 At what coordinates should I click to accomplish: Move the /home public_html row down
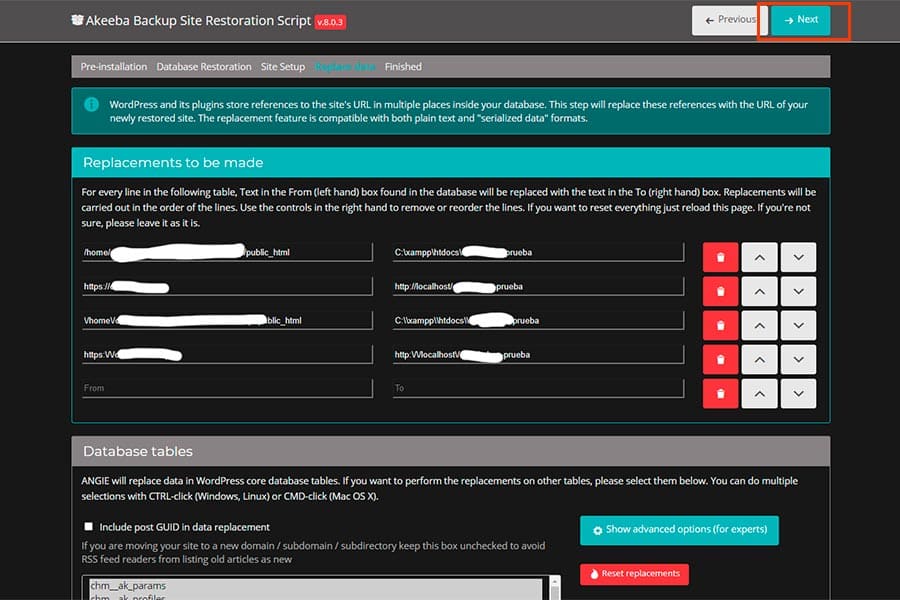pyautogui.click(x=798, y=257)
